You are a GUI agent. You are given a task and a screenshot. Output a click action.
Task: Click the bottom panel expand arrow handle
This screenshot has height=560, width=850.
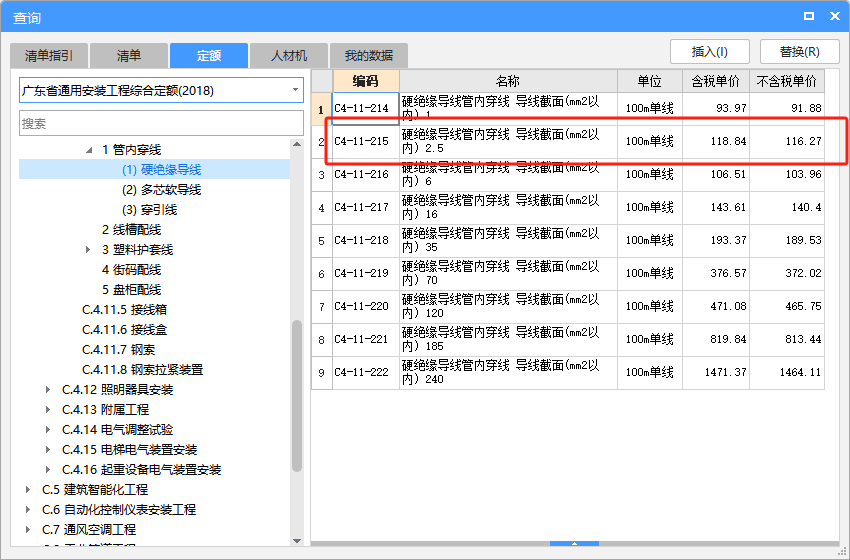(x=574, y=543)
